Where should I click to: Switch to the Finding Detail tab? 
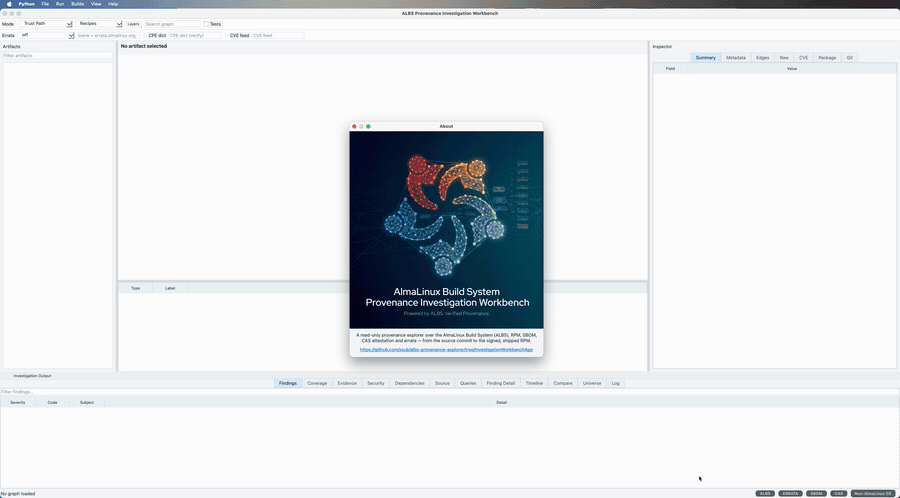(x=501, y=383)
